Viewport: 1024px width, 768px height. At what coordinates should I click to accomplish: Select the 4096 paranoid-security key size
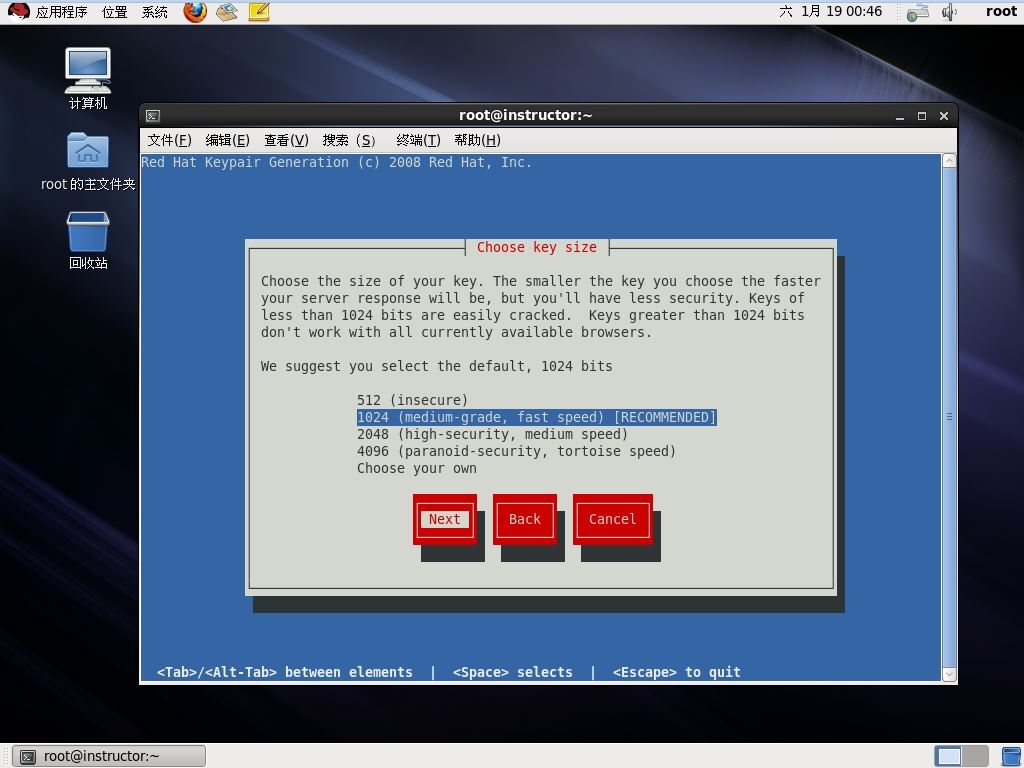pos(517,451)
